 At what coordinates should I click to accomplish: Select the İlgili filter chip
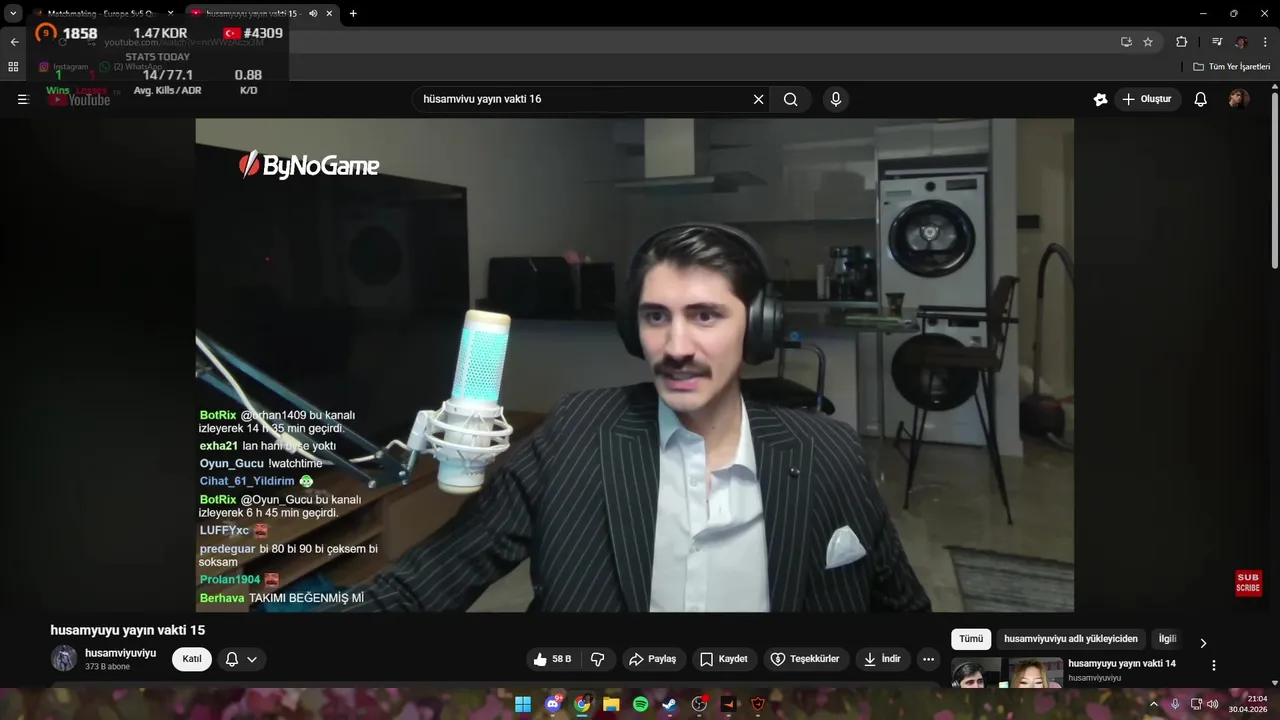[1167, 639]
